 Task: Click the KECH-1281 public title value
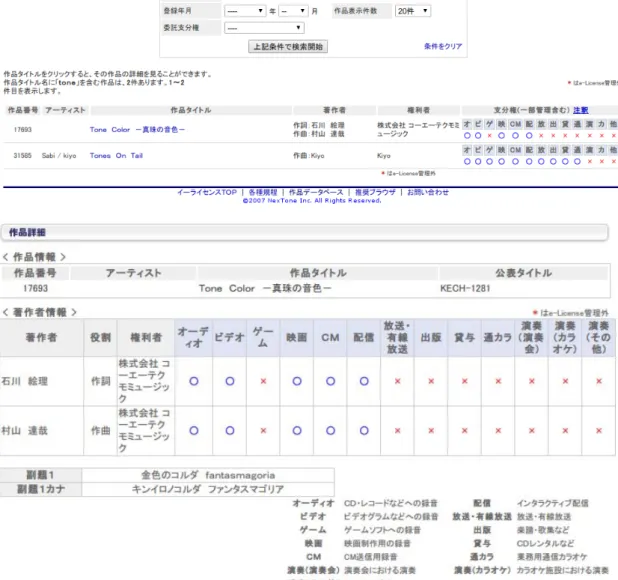(465, 288)
